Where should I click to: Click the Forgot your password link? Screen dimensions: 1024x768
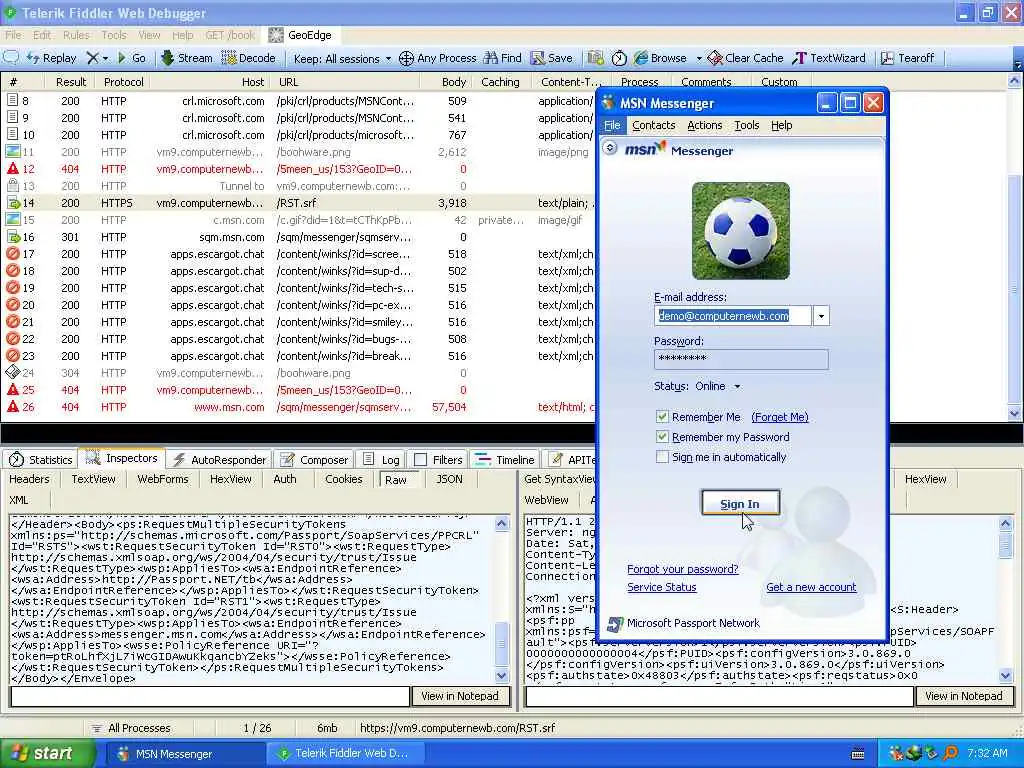coord(682,569)
